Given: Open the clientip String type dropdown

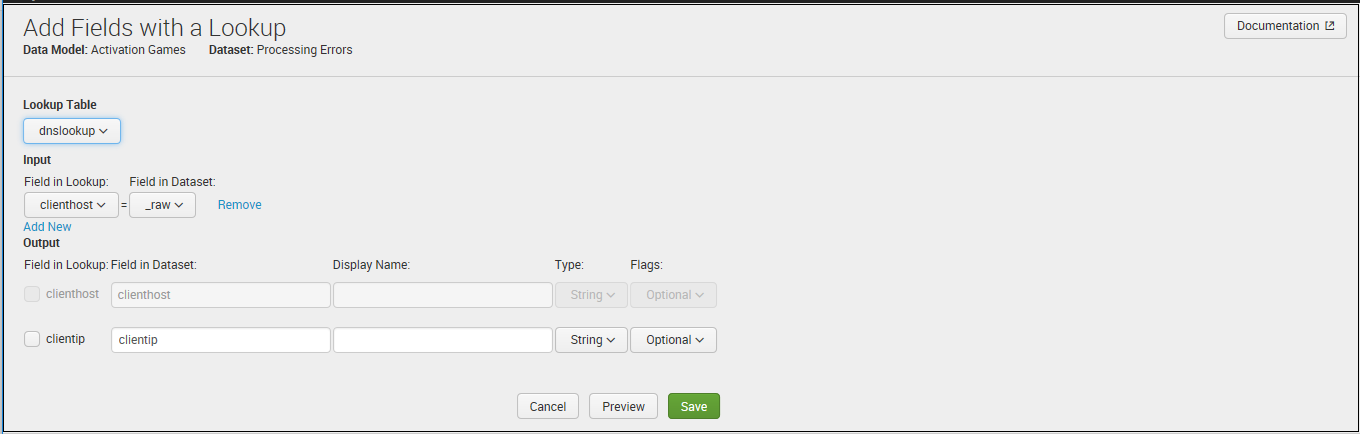Looking at the screenshot, I should [591, 340].
